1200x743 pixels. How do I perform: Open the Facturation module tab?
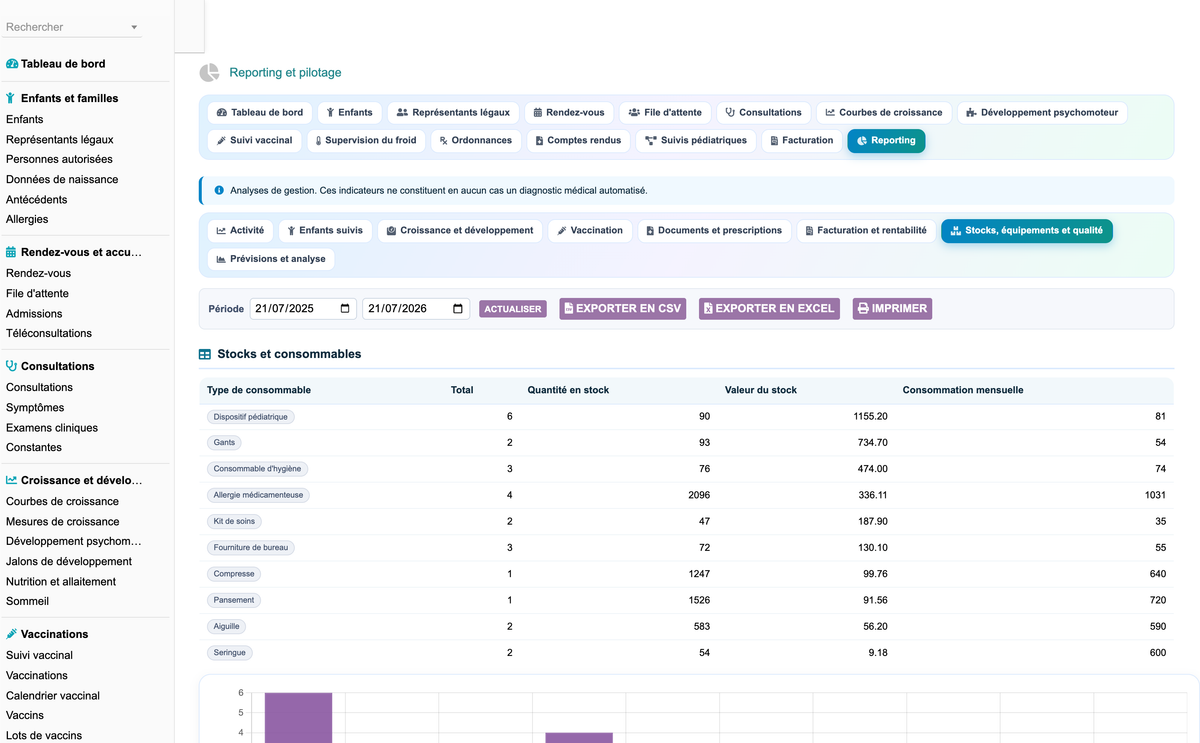802,141
